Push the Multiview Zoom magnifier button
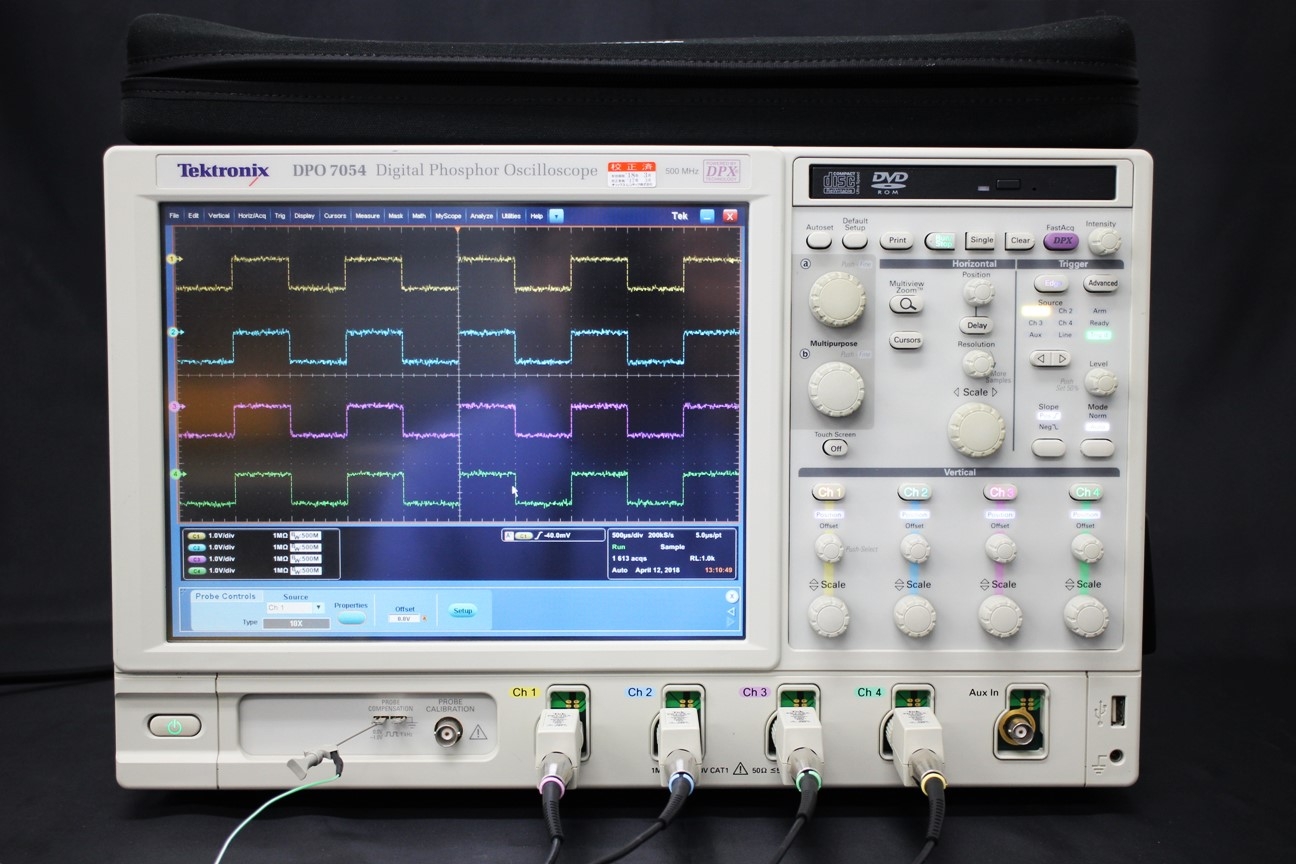This screenshot has height=864, width=1296. (906, 305)
